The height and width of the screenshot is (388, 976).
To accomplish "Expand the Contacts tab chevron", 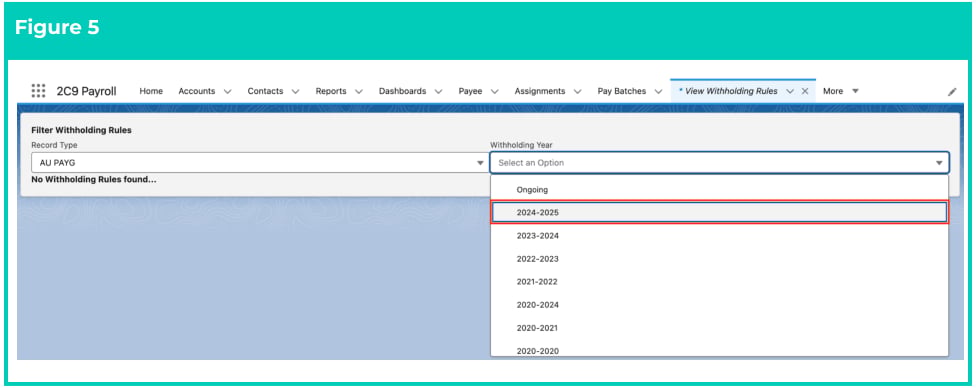I will 295,91.
